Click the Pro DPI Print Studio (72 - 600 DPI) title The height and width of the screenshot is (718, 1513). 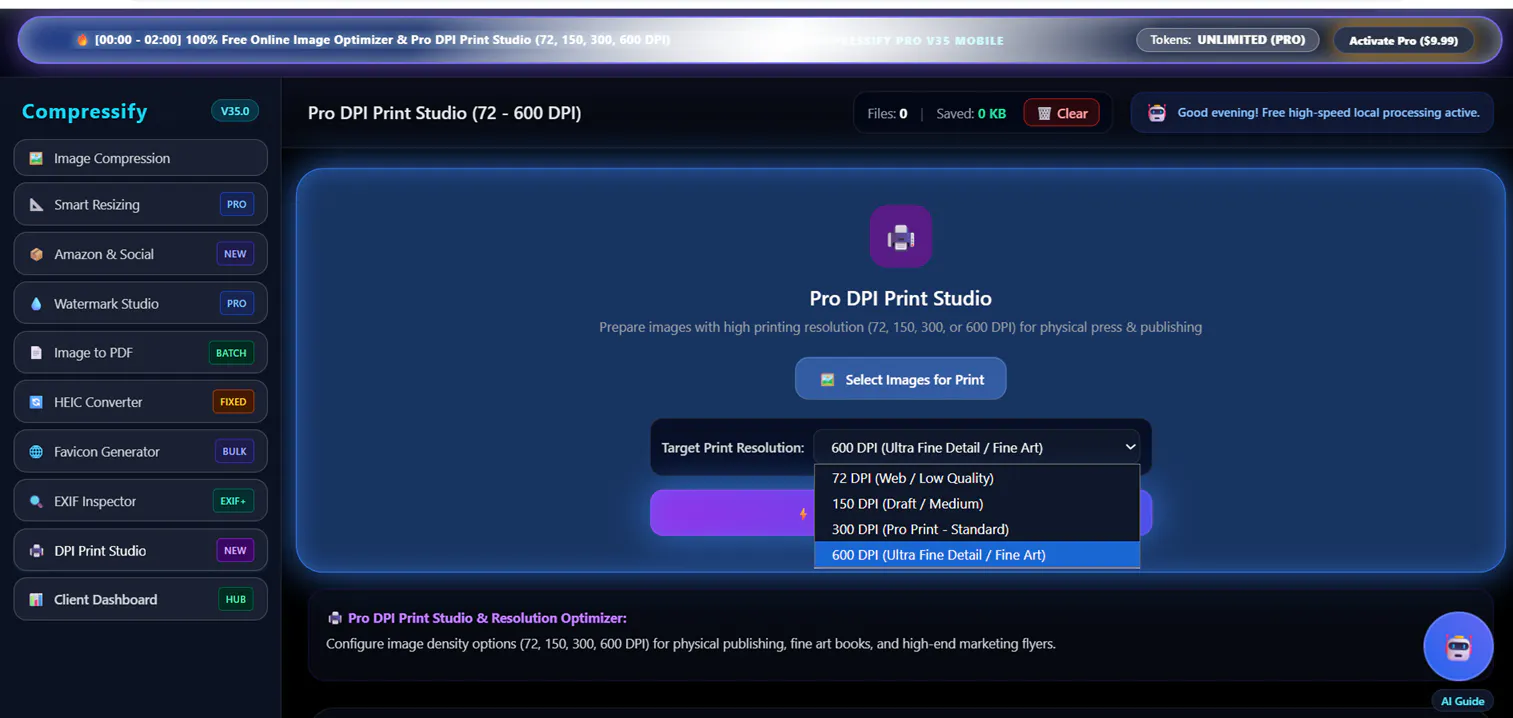click(444, 113)
